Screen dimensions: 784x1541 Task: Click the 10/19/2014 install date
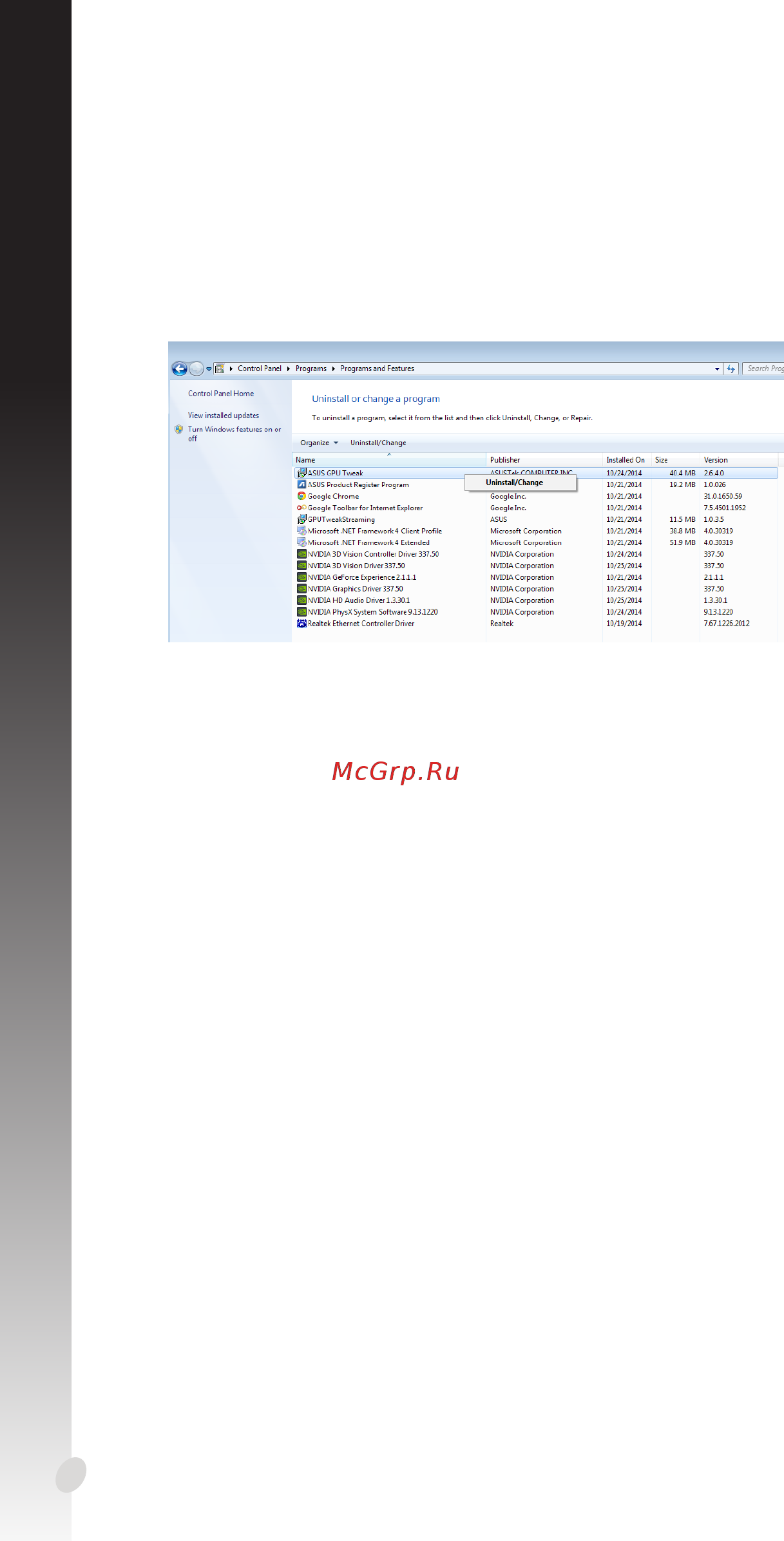tap(624, 624)
